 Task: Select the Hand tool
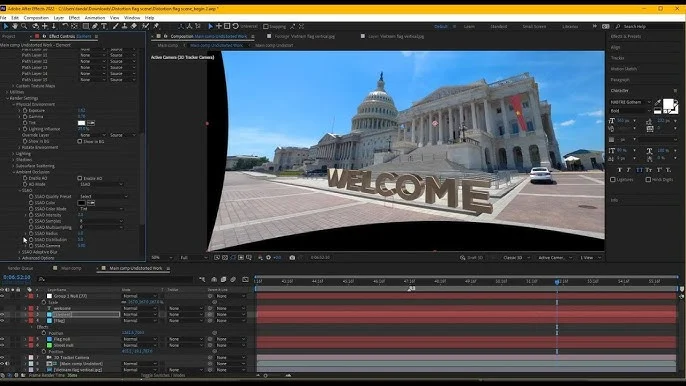(15, 26)
